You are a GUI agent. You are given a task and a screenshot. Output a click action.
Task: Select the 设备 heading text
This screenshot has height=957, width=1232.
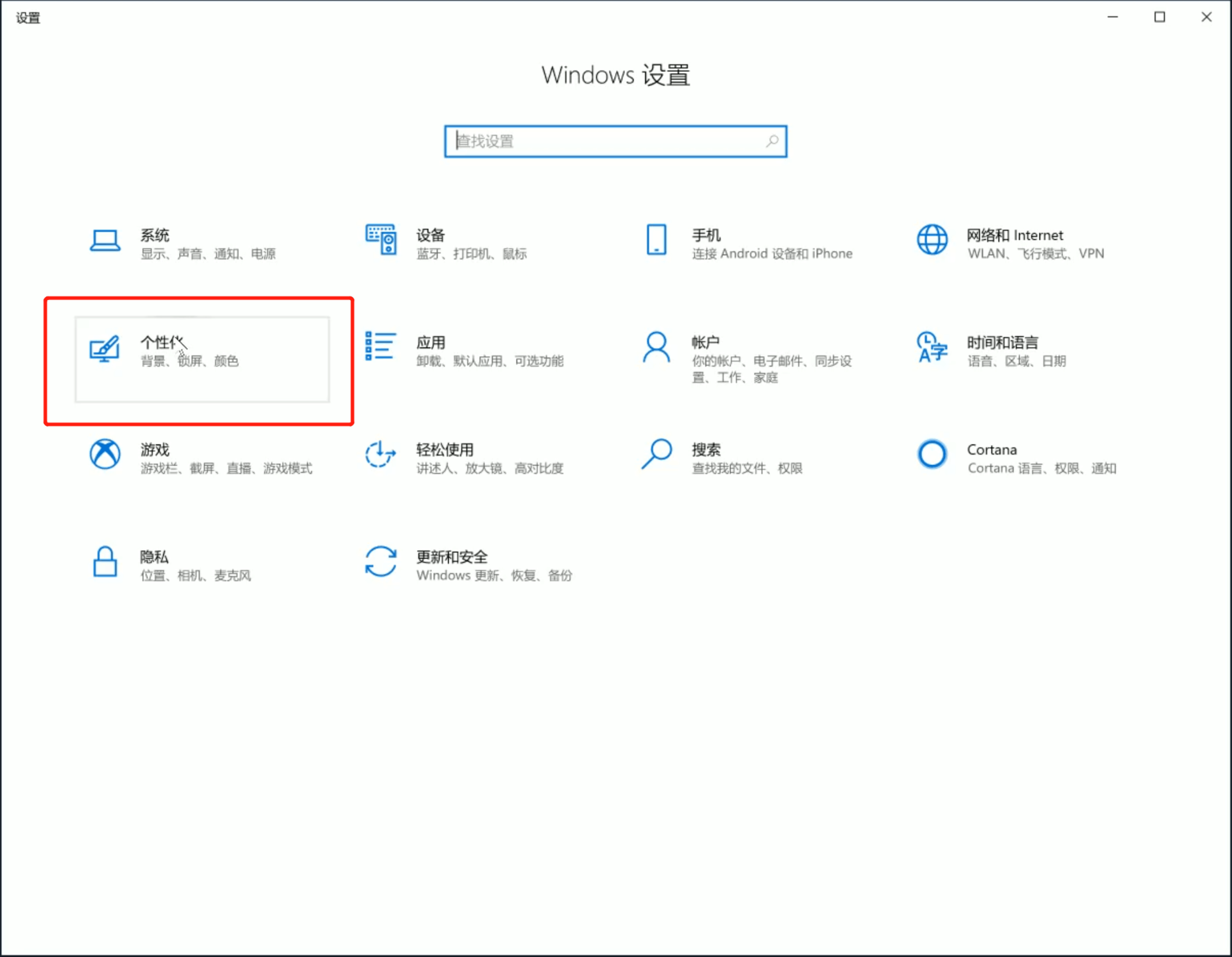click(x=430, y=235)
